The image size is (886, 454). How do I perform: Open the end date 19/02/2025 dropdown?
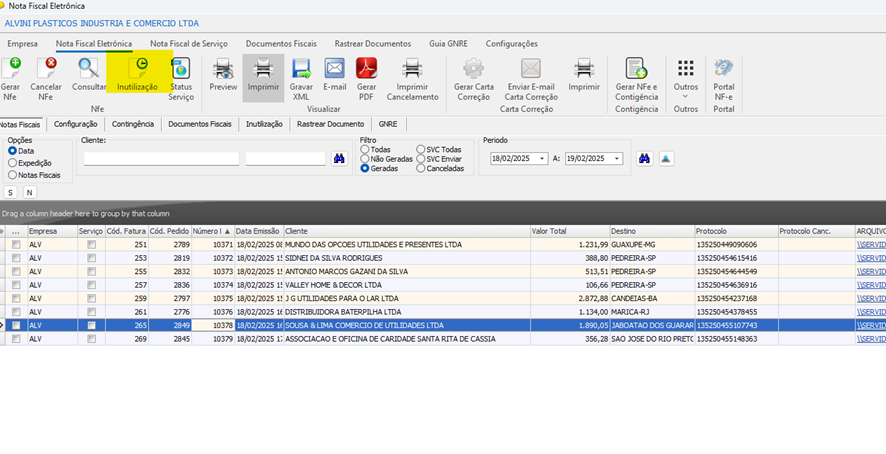pyautogui.click(x=617, y=159)
